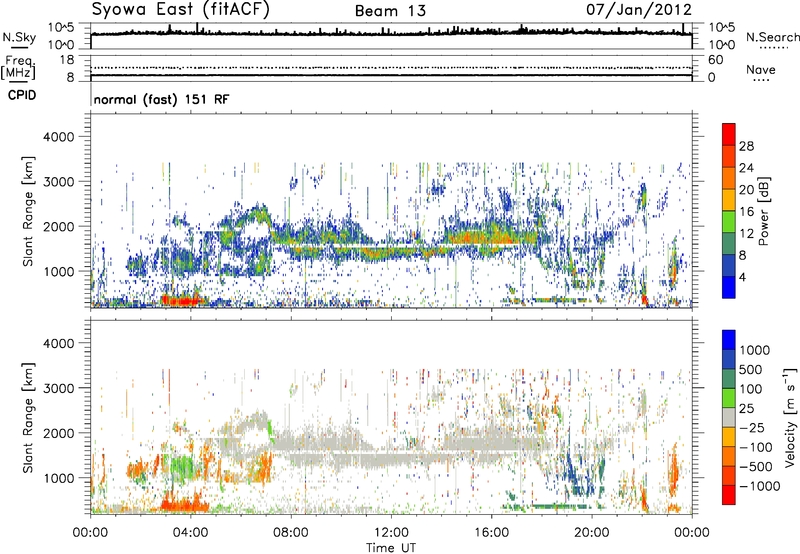Click the '16' power color bar value
Screen dimensions: 800x554
tap(746, 212)
